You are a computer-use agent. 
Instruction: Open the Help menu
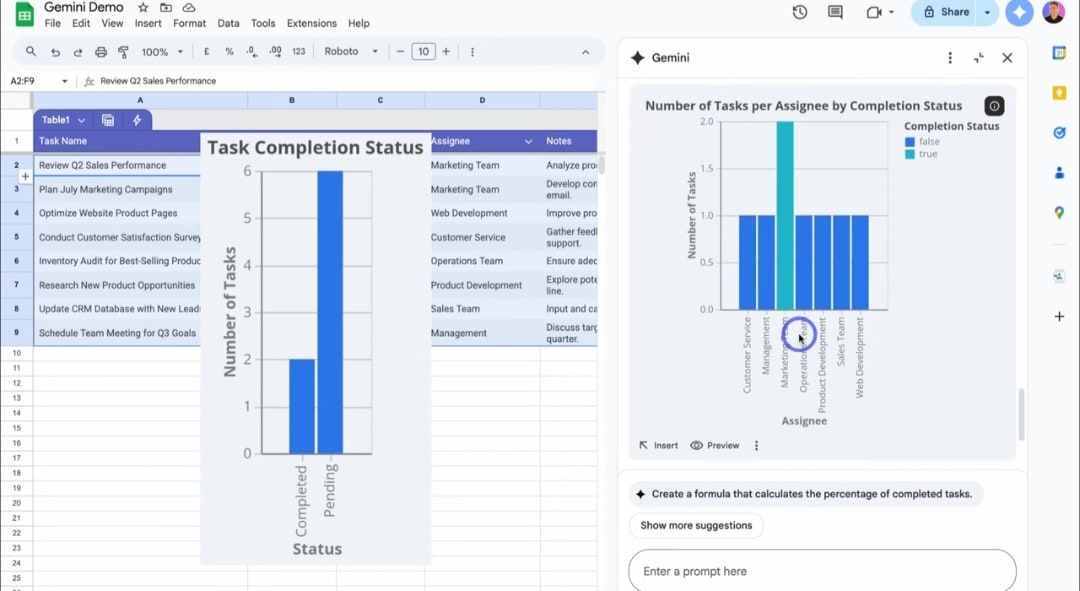[359, 23]
